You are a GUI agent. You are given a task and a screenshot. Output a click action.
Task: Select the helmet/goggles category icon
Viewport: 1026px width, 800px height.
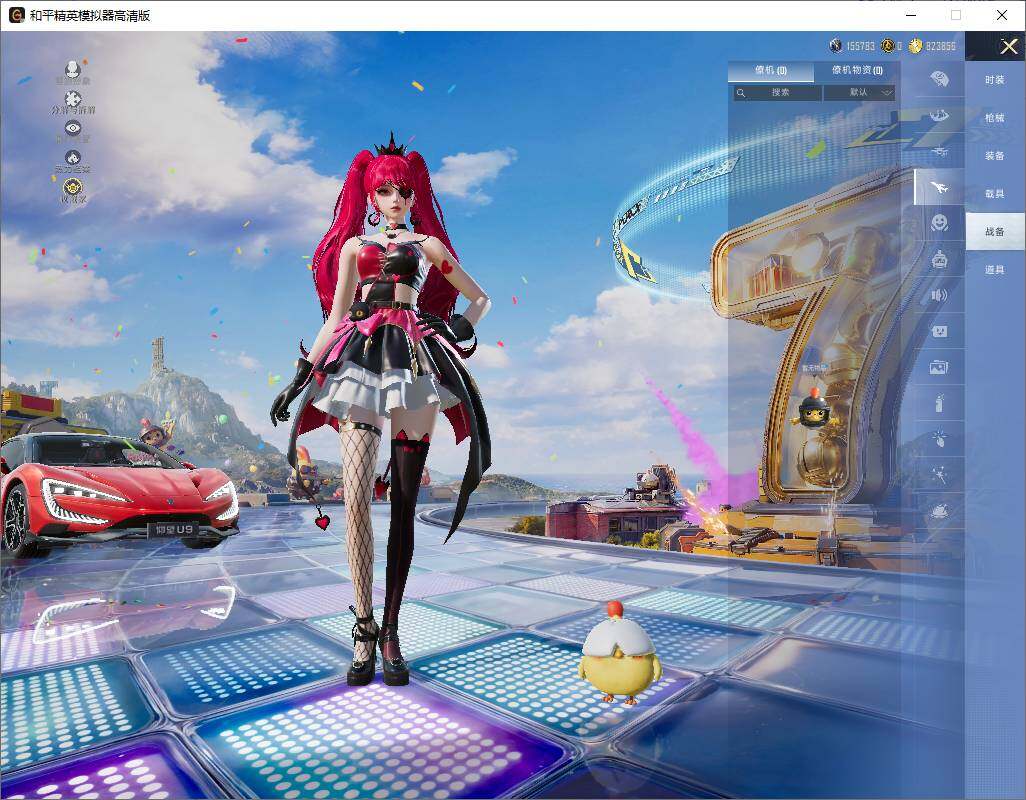pos(940,116)
